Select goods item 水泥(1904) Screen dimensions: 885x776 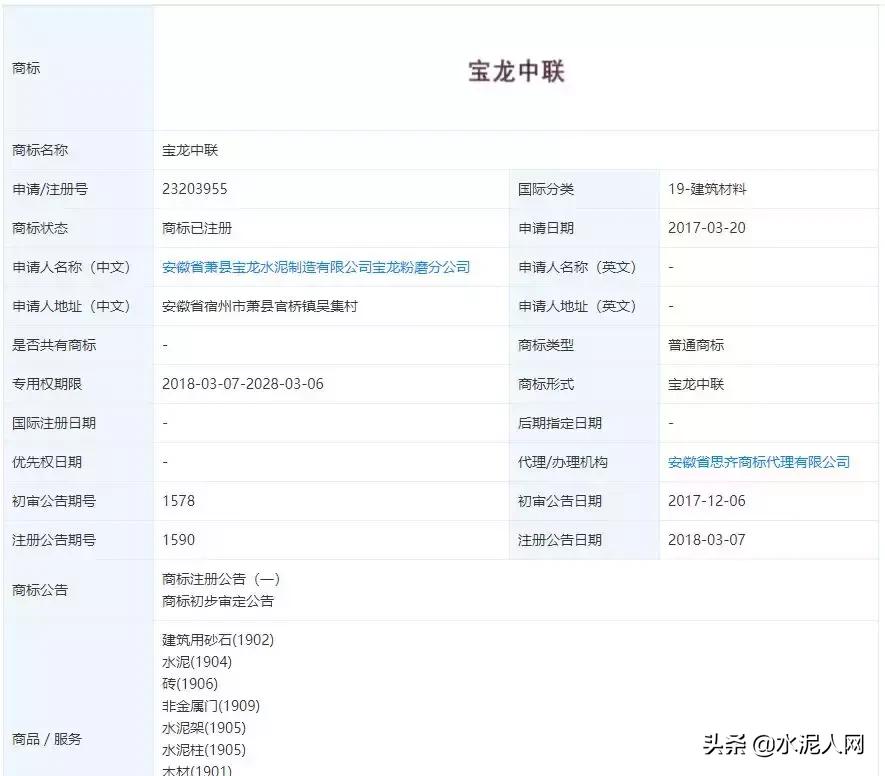197,662
